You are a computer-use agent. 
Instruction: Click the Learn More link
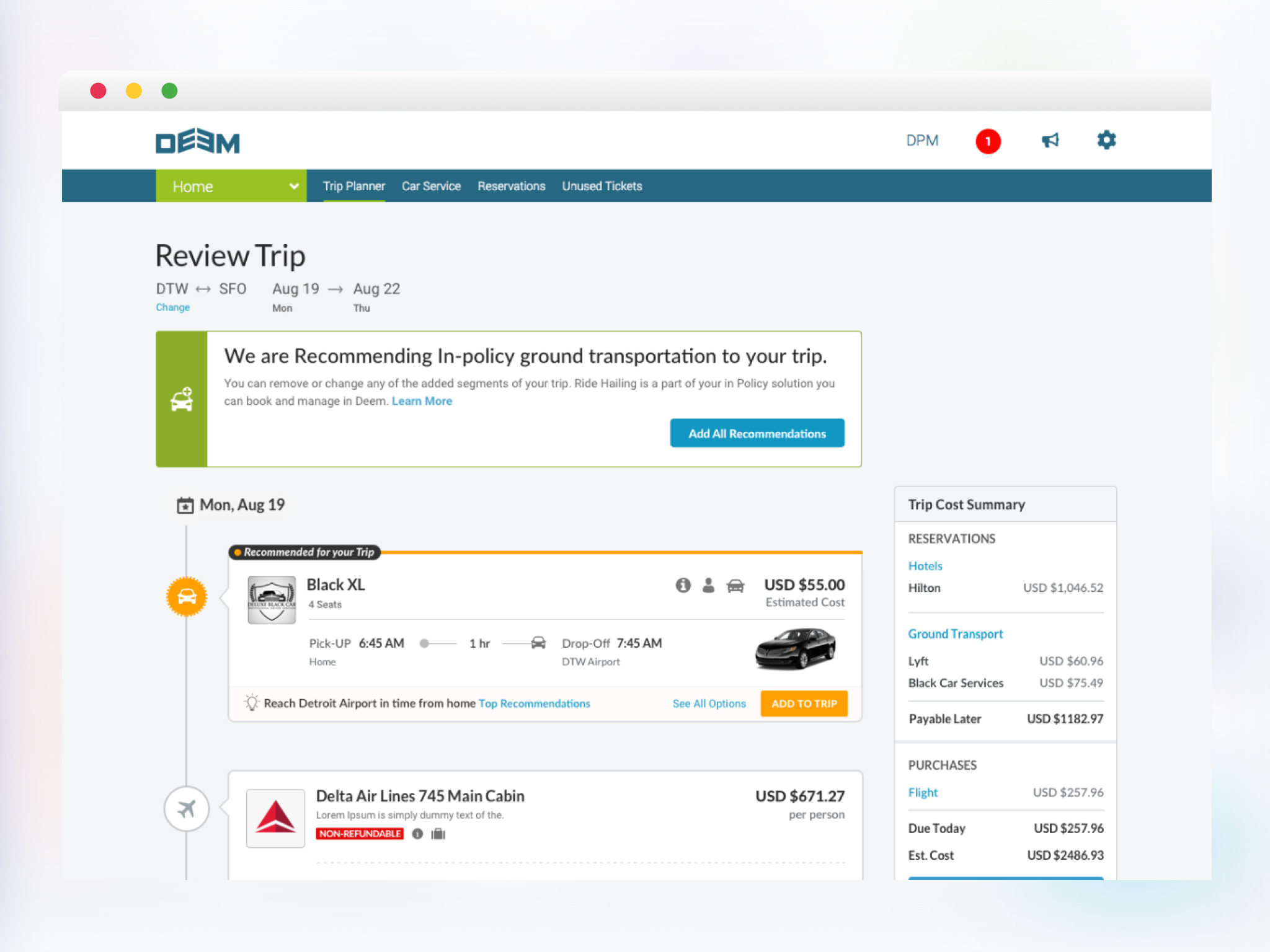pyautogui.click(x=422, y=401)
